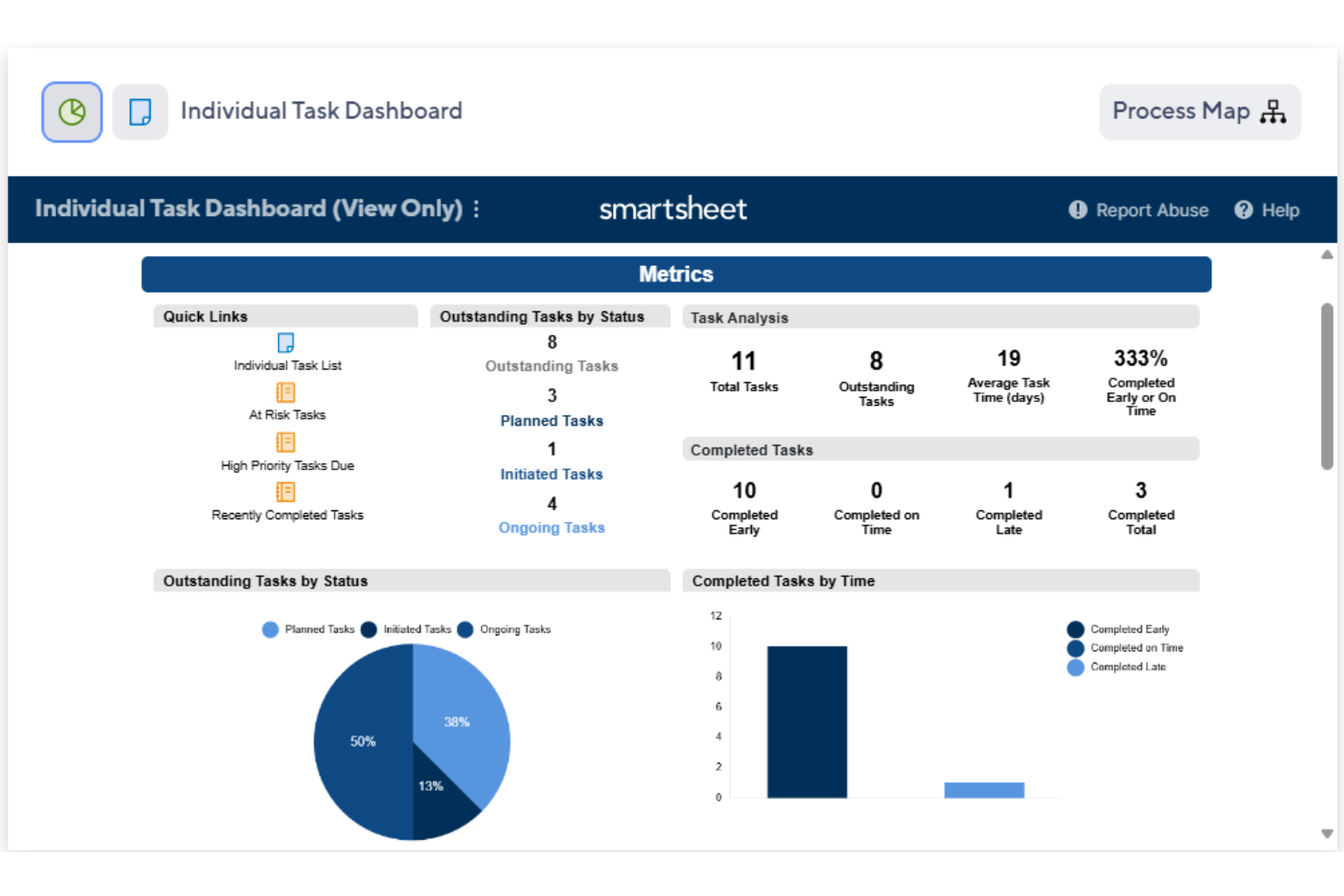Click the scroll down arrow on the scrollbar
The width and height of the screenshot is (1344, 896).
(1328, 832)
